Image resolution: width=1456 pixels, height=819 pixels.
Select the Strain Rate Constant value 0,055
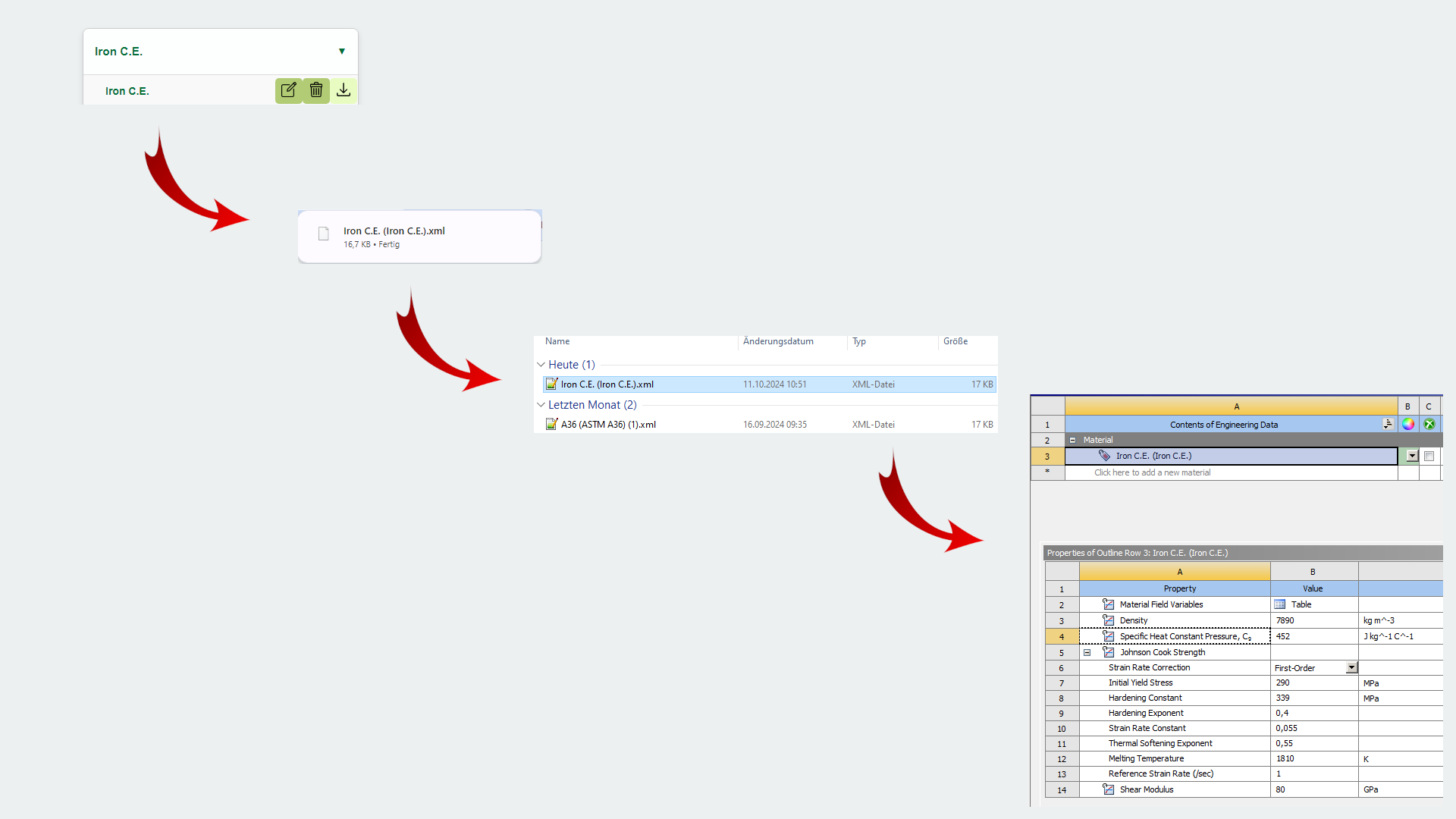[x=1314, y=729]
